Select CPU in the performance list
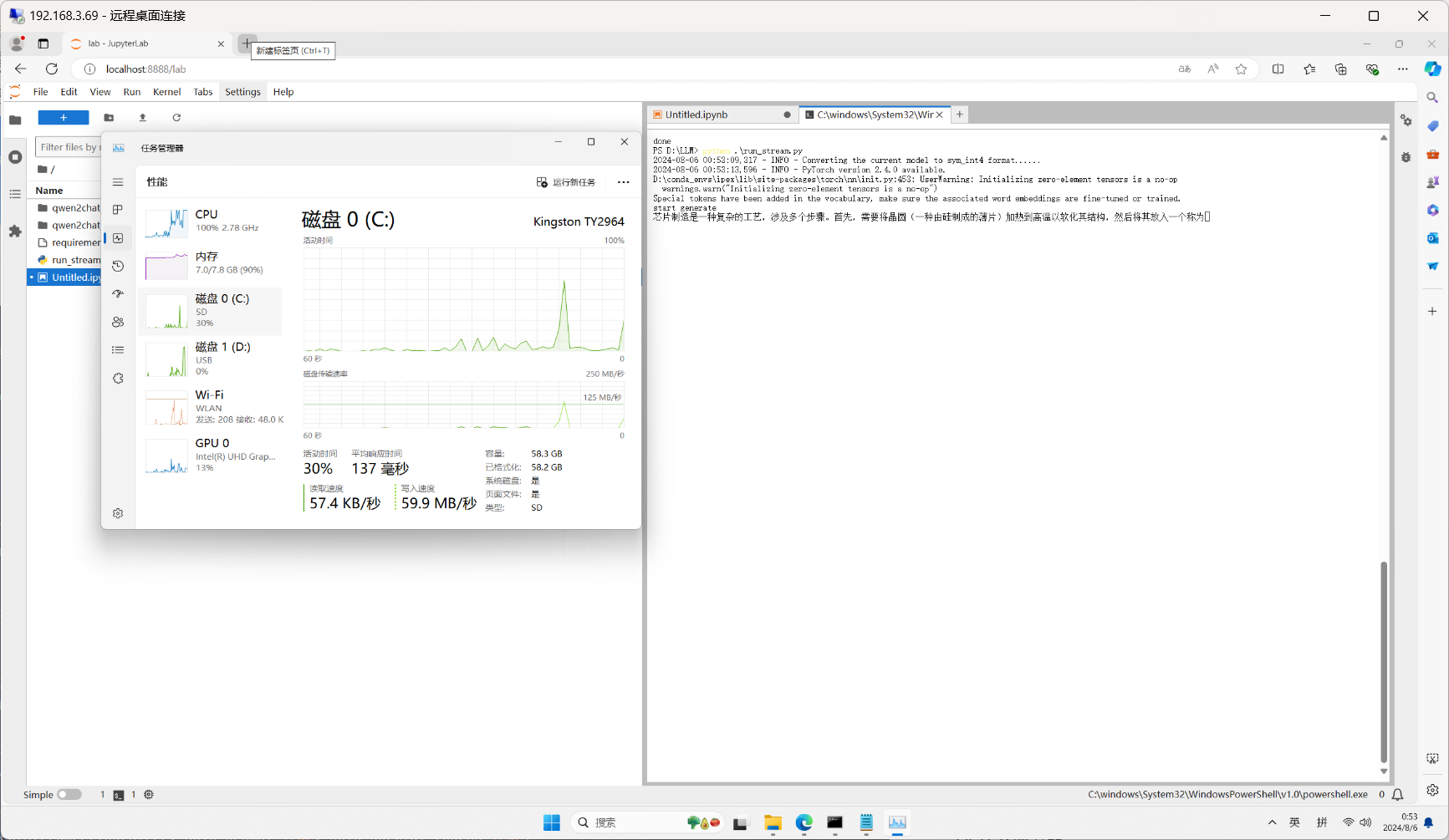The image size is (1449, 840). pyautogui.click(x=211, y=221)
